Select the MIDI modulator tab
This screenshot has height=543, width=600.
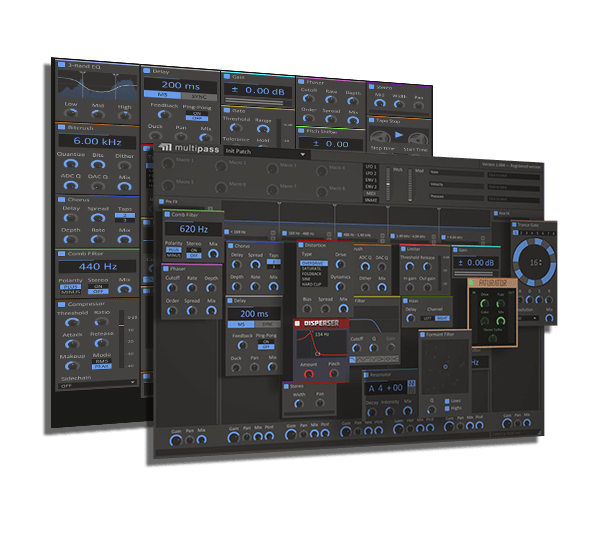click(x=370, y=193)
